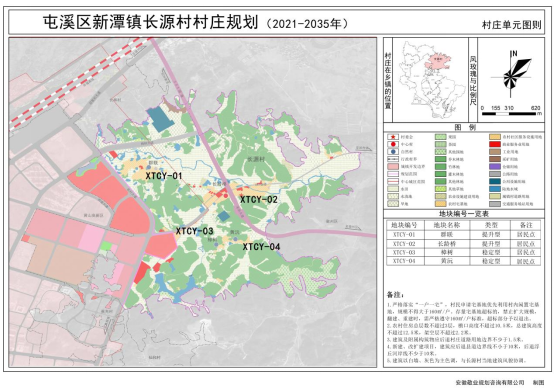Click the red line central urban area legend symbol
This screenshot has width=554, height=392.
pos(393,182)
